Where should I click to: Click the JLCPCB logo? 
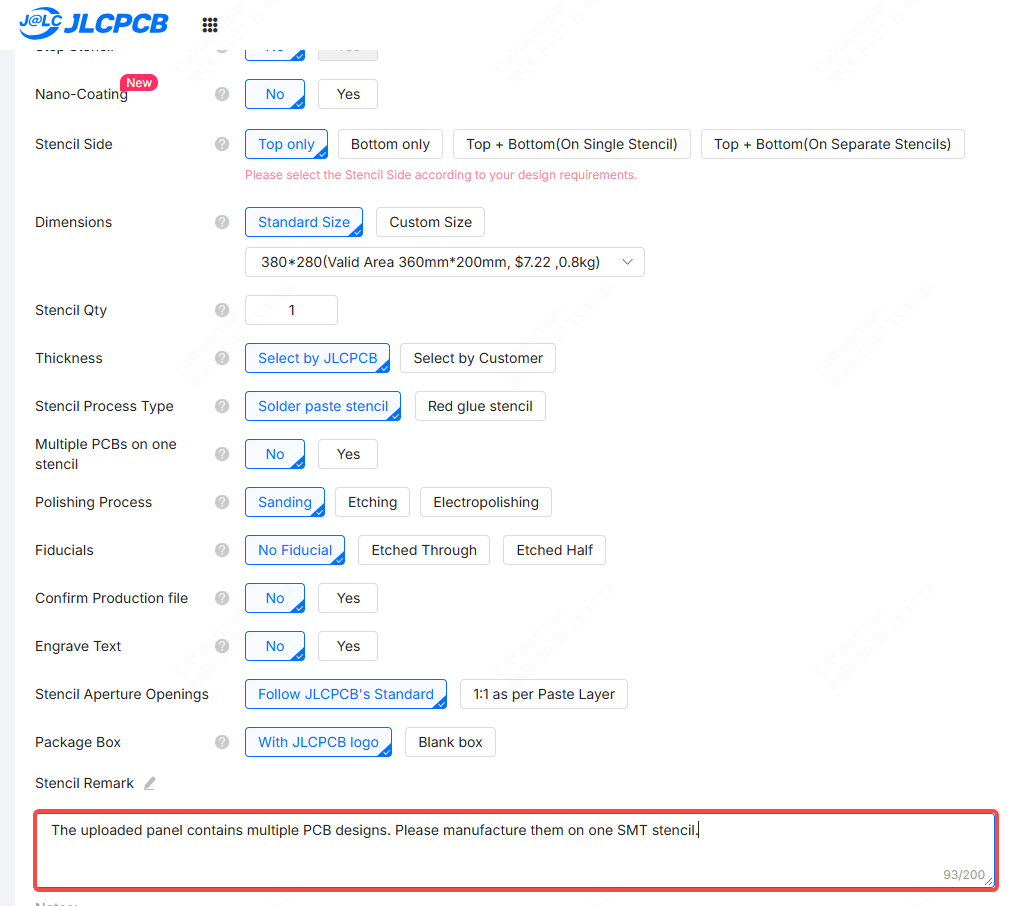coord(94,23)
